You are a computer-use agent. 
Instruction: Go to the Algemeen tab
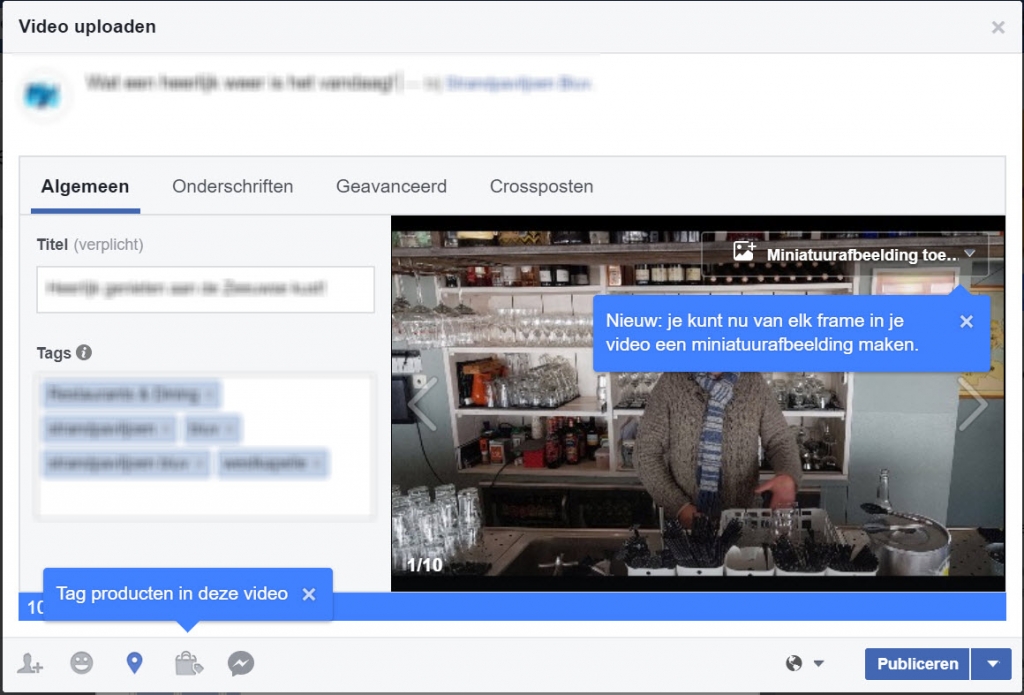pyautogui.click(x=85, y=187)
